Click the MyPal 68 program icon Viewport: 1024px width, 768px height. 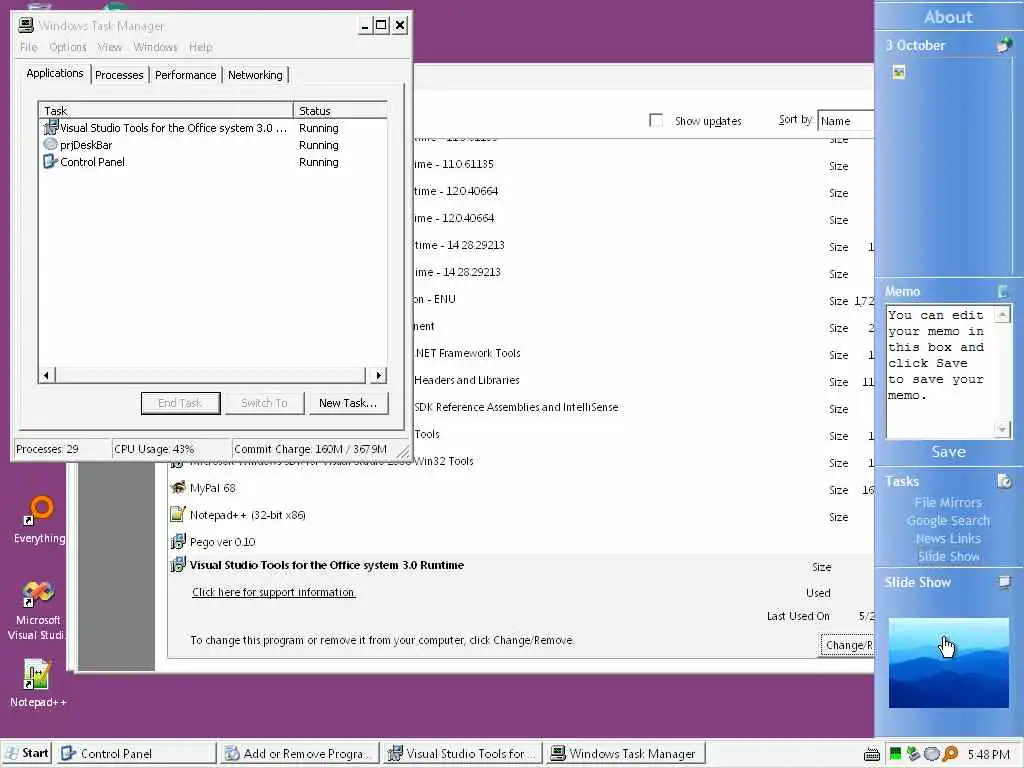[x=178, y=487]
